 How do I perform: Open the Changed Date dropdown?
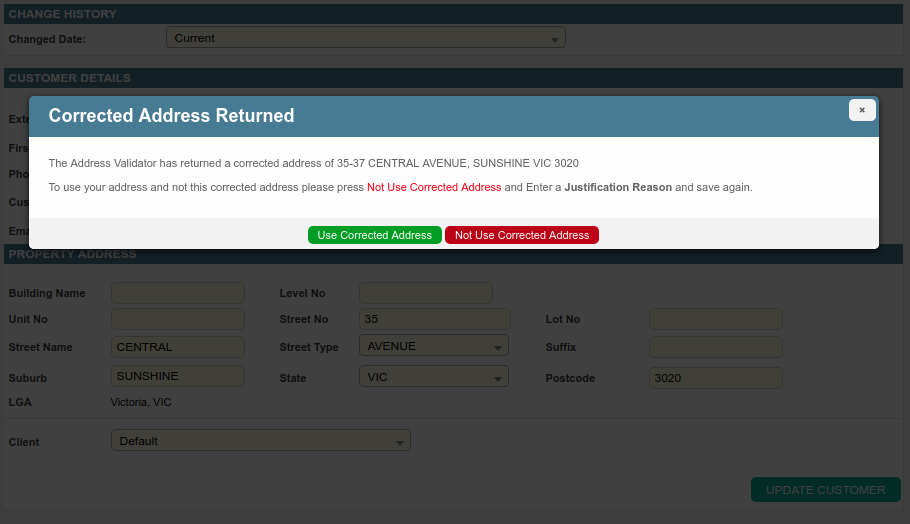(365, 38)
